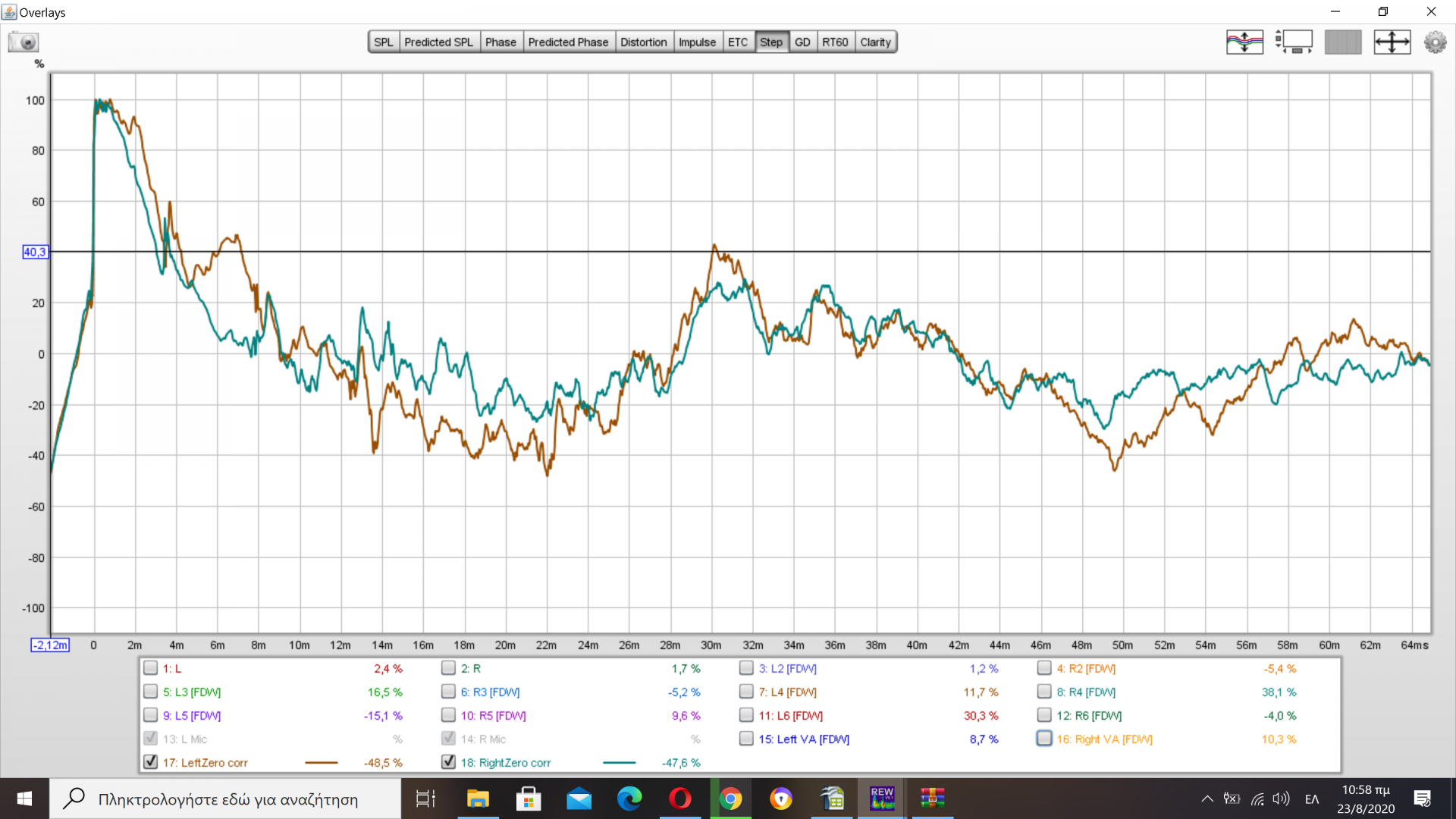Switch to Chrome in taskbar
Screen dimensions: 1456x819
click(x=731, y=799)
